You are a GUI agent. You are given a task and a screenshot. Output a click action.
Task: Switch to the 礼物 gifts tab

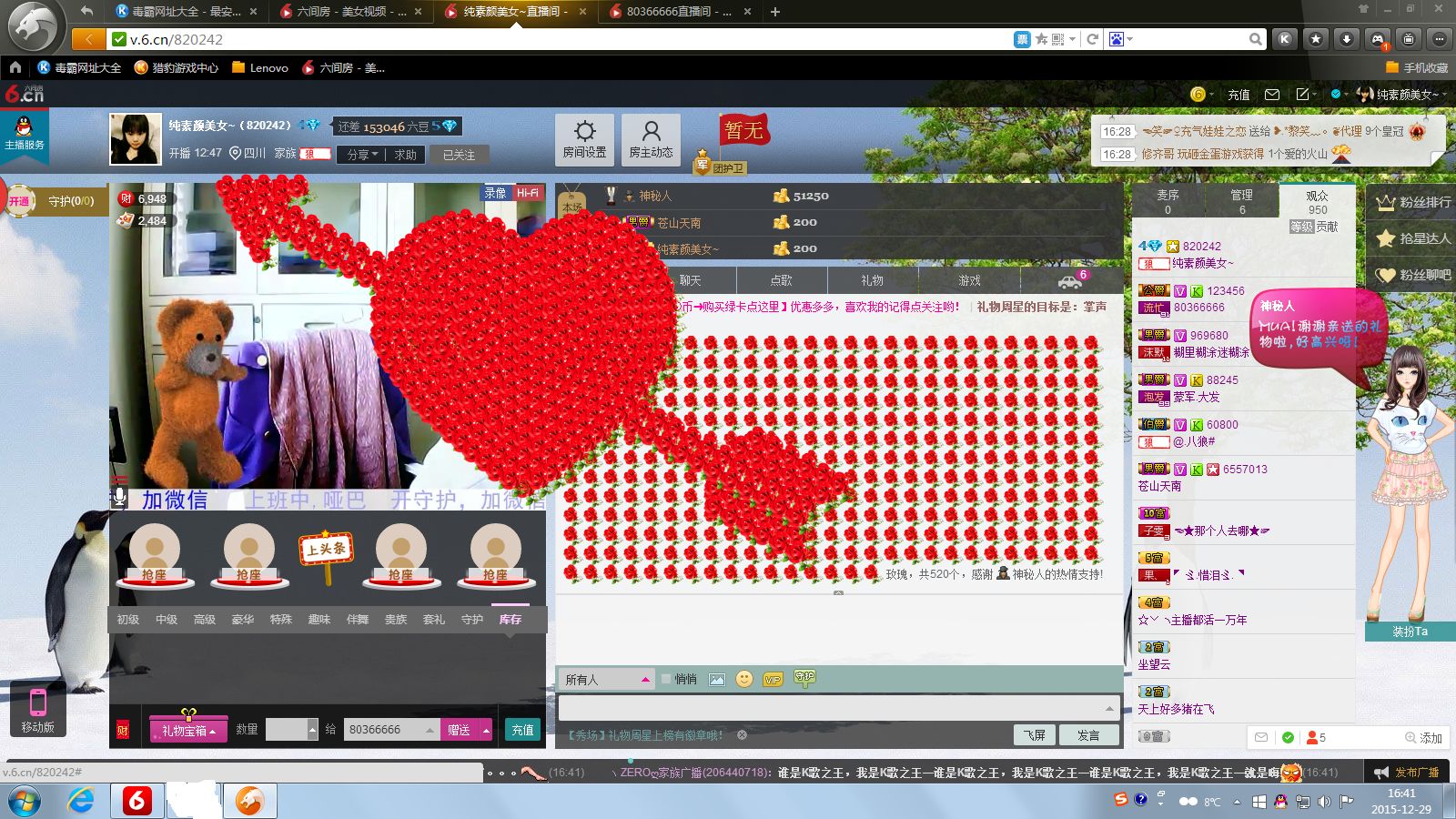pyautogui.click(x=873, y=280)
